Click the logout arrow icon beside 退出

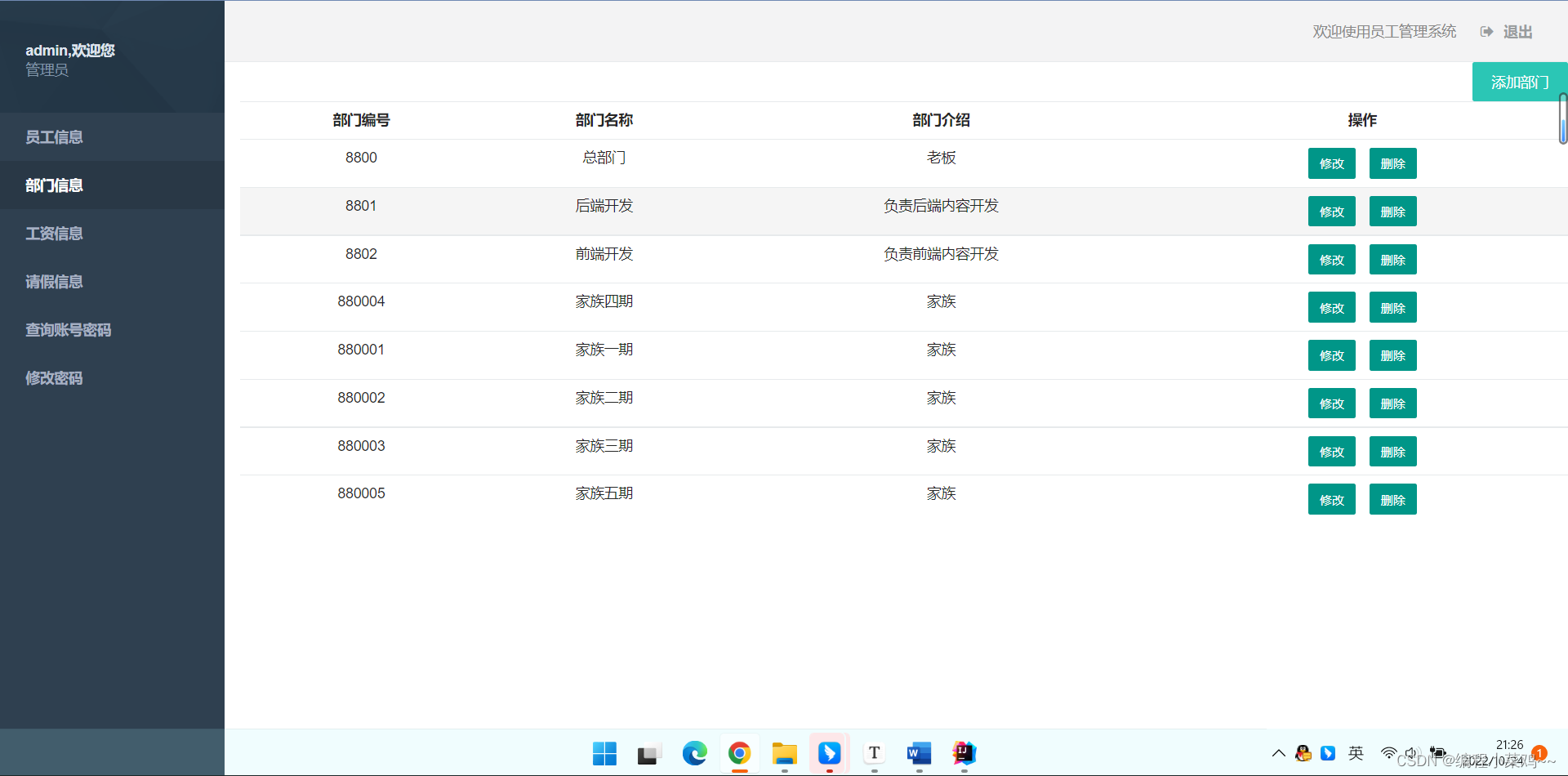coord(1486,32)
